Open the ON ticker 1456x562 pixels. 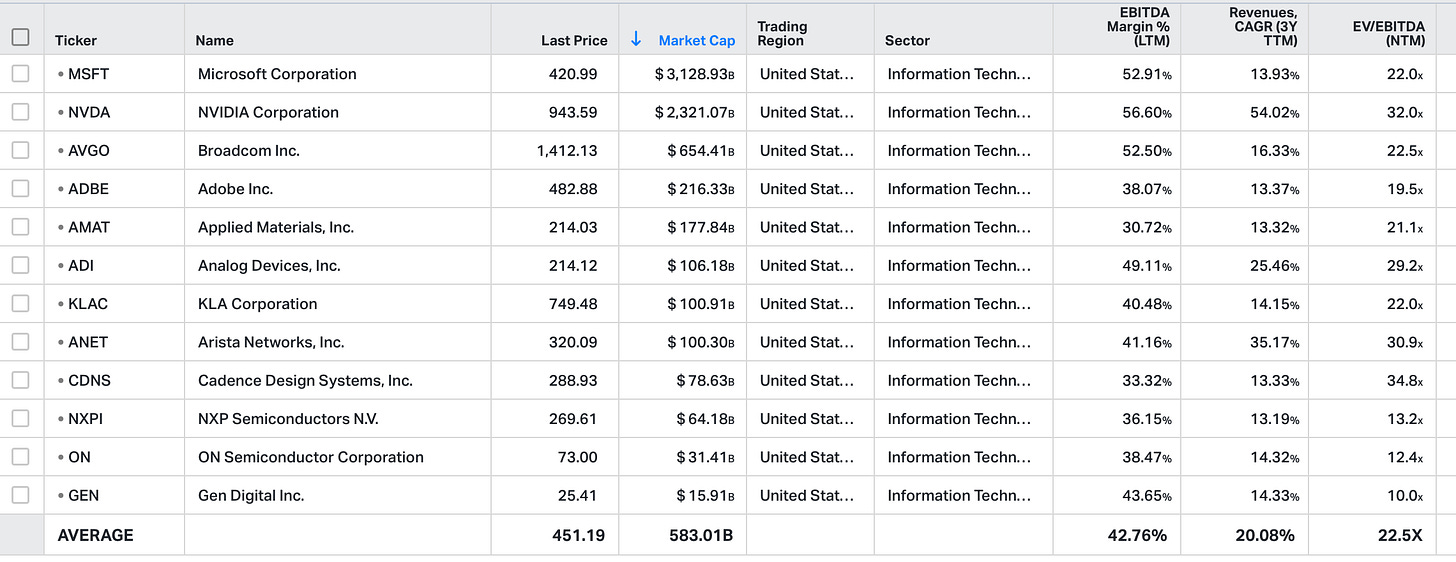pos(79,457)
